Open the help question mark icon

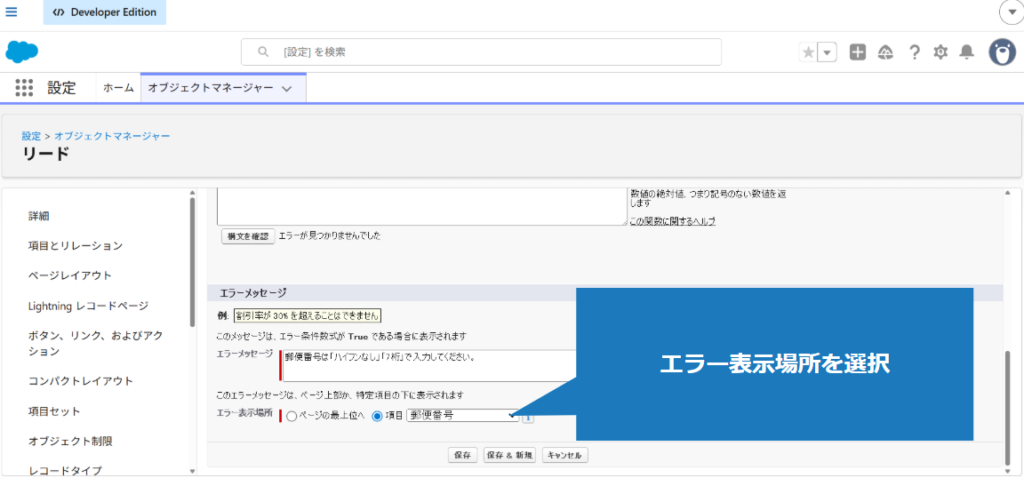(x=913, y=53)
